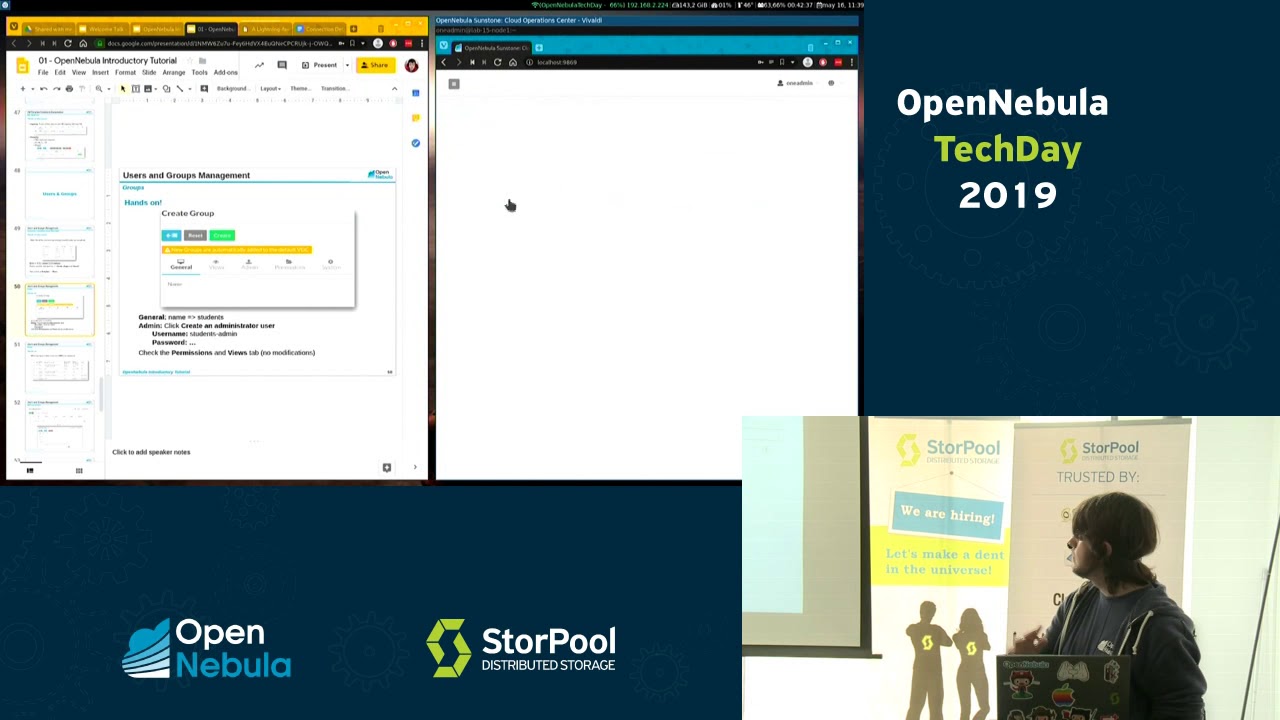Viewport: 1280px width, 720px height.
Task: Open the Layout dropdown
Action: pos(270,89)
